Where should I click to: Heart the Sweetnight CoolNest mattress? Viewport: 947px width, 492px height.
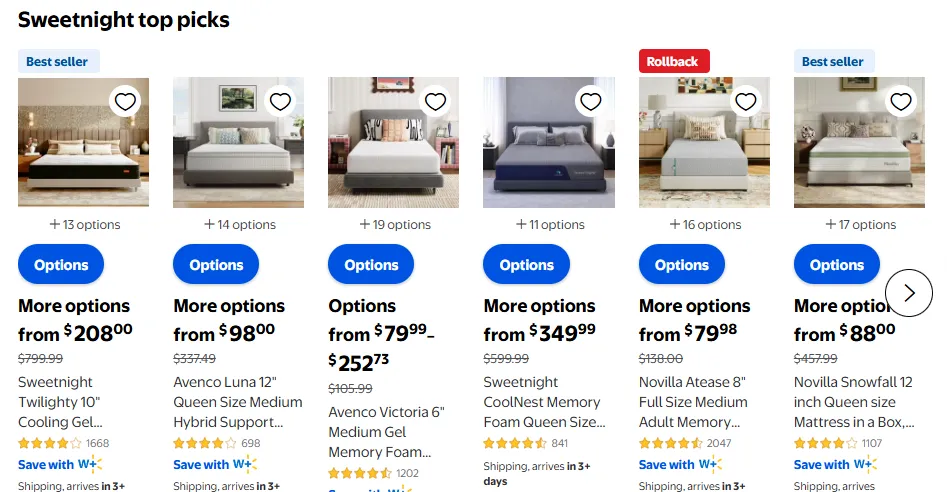(591, 102)
